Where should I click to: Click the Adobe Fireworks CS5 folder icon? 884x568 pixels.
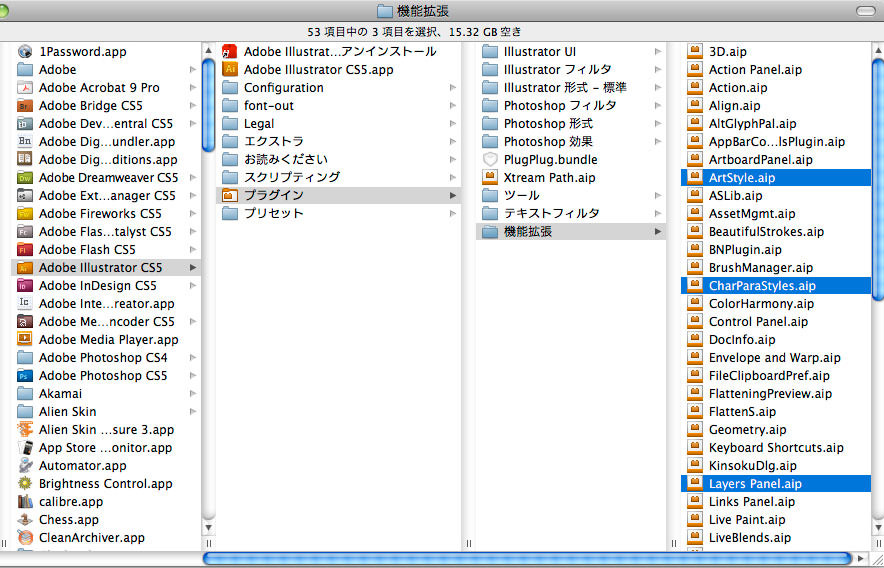click(x=25, y=214)
